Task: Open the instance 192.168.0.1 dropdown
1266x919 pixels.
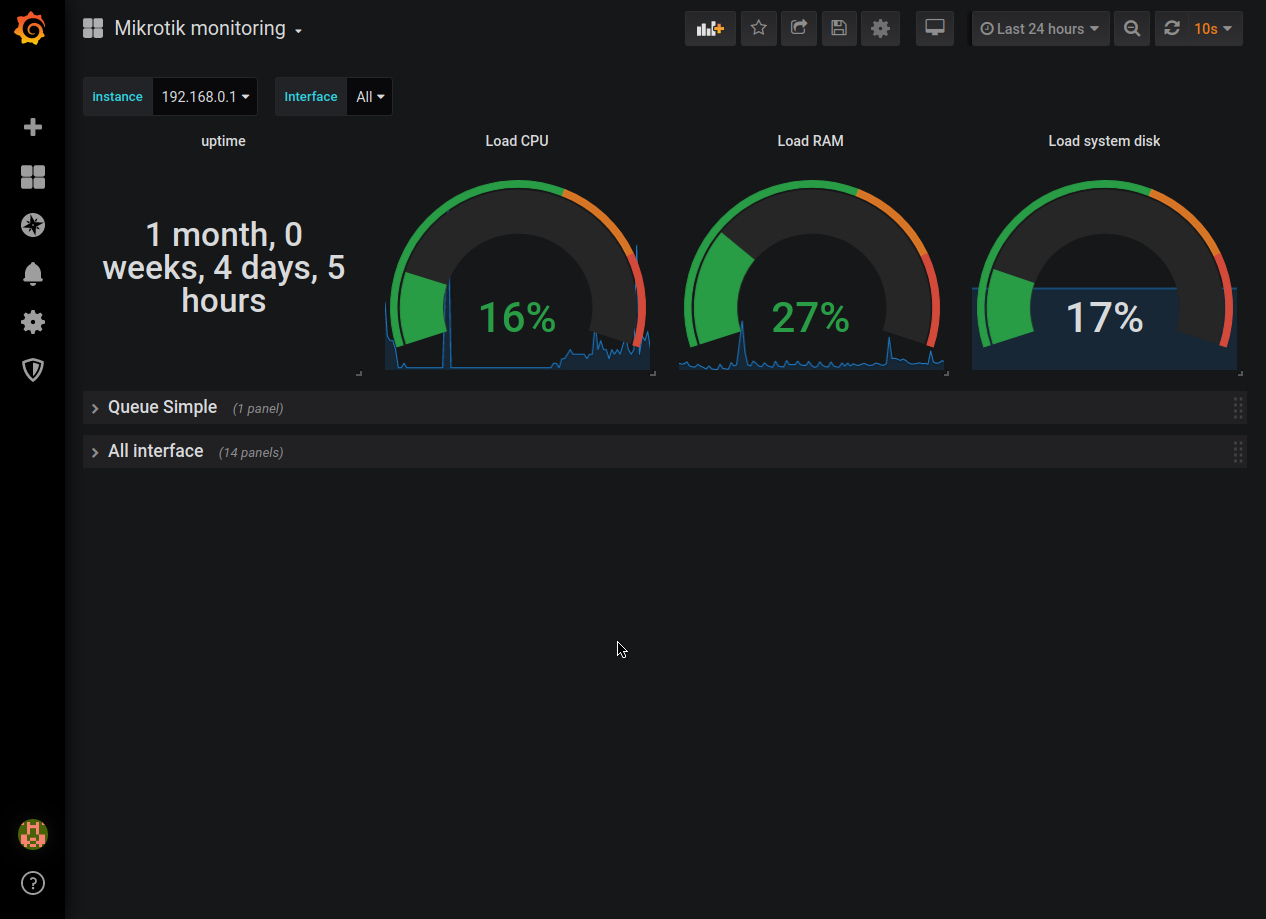Action: point(205,97)
